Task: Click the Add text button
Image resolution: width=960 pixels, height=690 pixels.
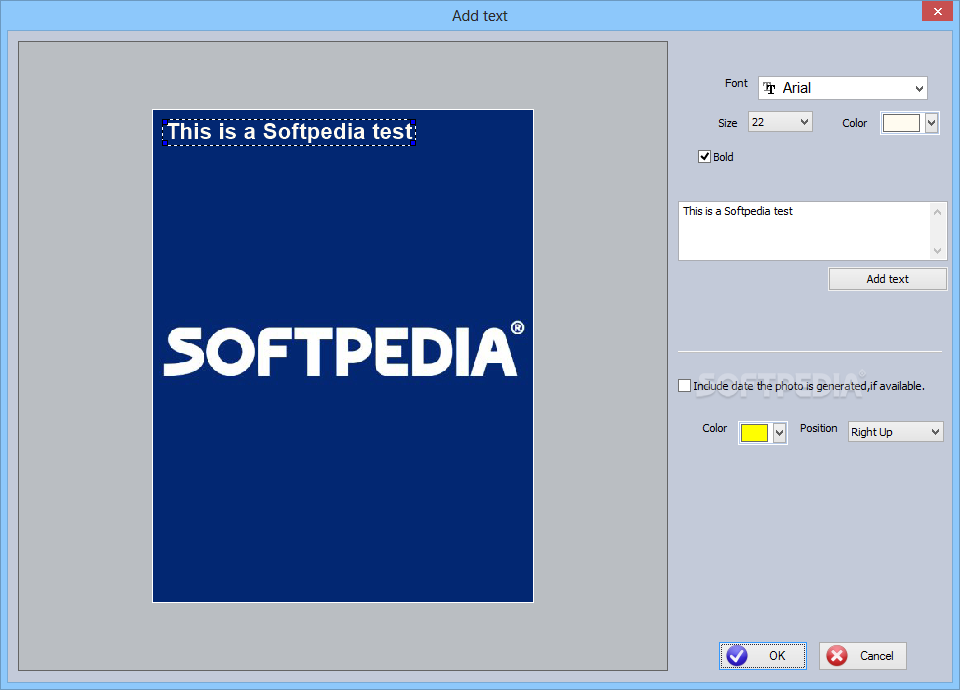Action: 887,279
